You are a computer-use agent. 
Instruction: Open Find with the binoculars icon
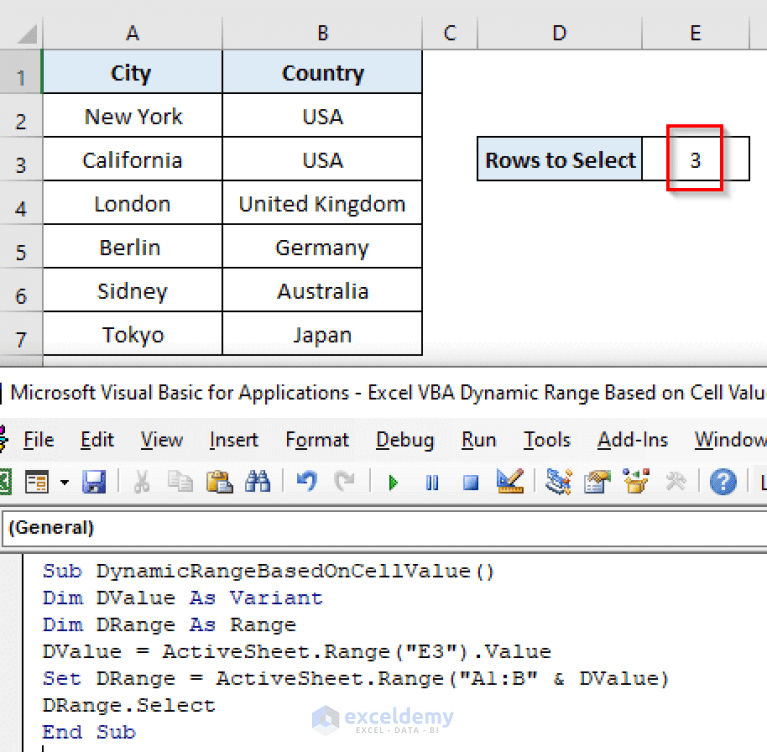pos(258,482)
